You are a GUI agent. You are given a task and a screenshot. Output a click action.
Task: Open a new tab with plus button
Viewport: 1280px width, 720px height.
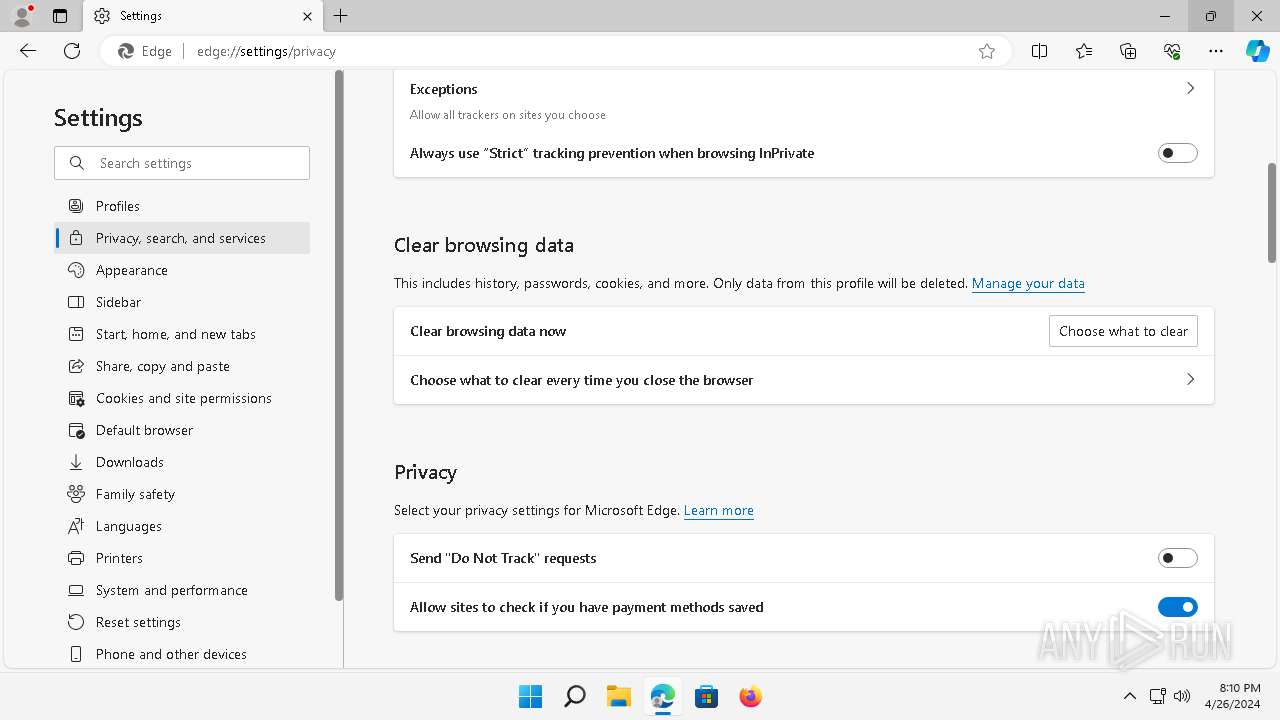coord(341,16)
